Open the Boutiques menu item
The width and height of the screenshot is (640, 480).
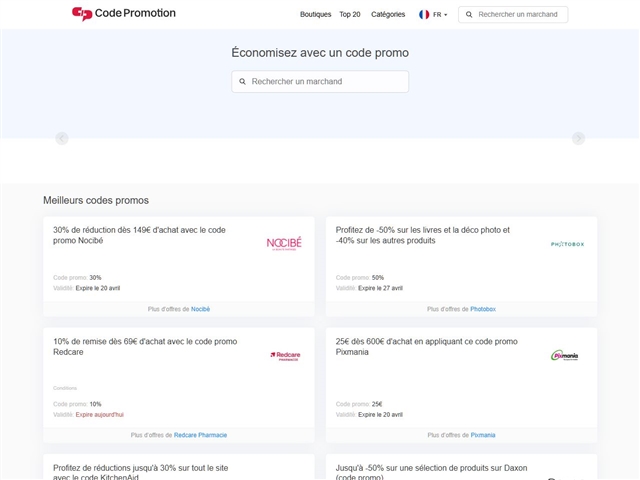(316, 14)
